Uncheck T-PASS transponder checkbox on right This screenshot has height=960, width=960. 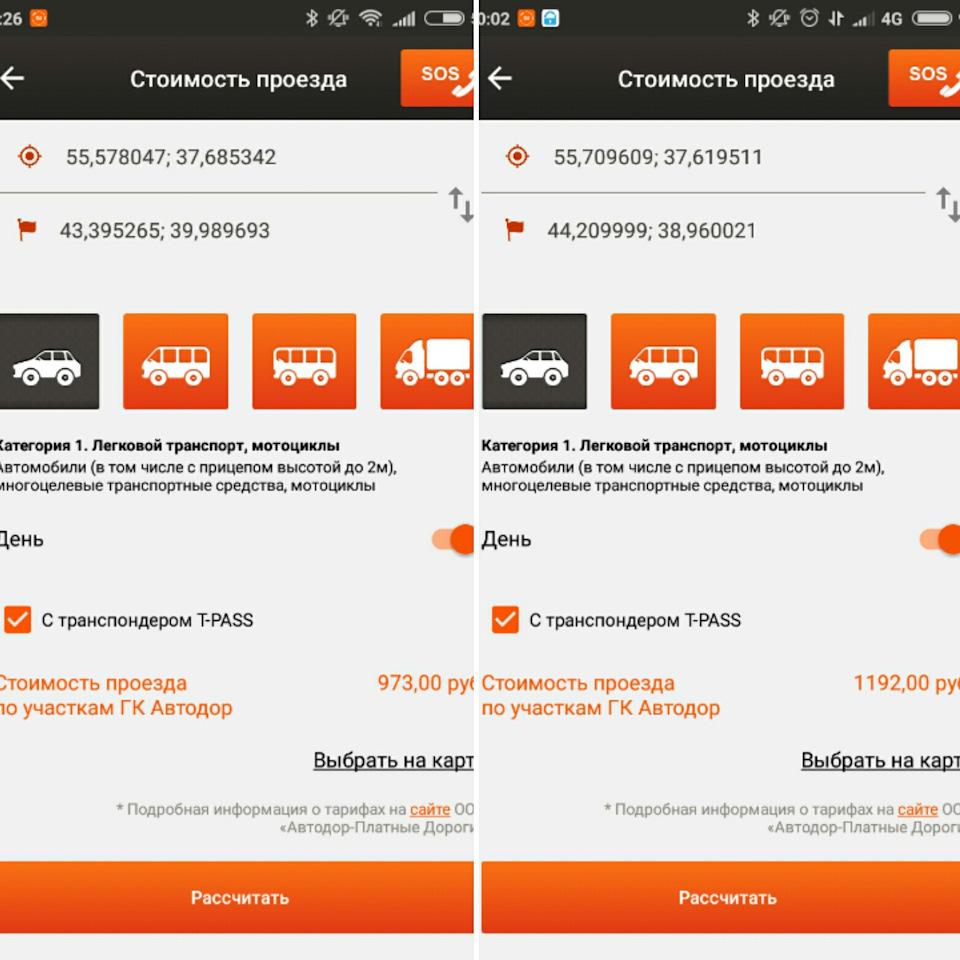[505, 620]
